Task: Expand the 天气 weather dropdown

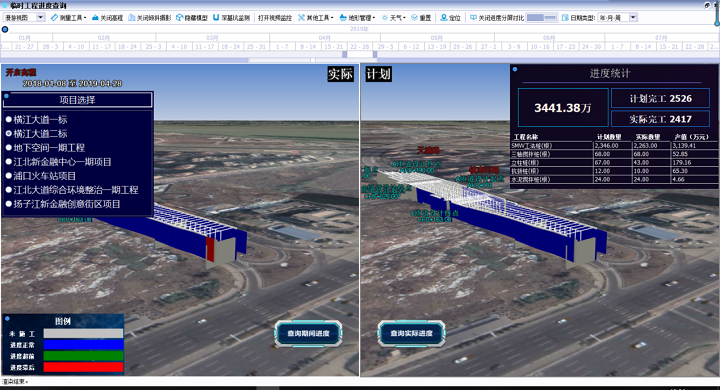Action: [395, 17]
